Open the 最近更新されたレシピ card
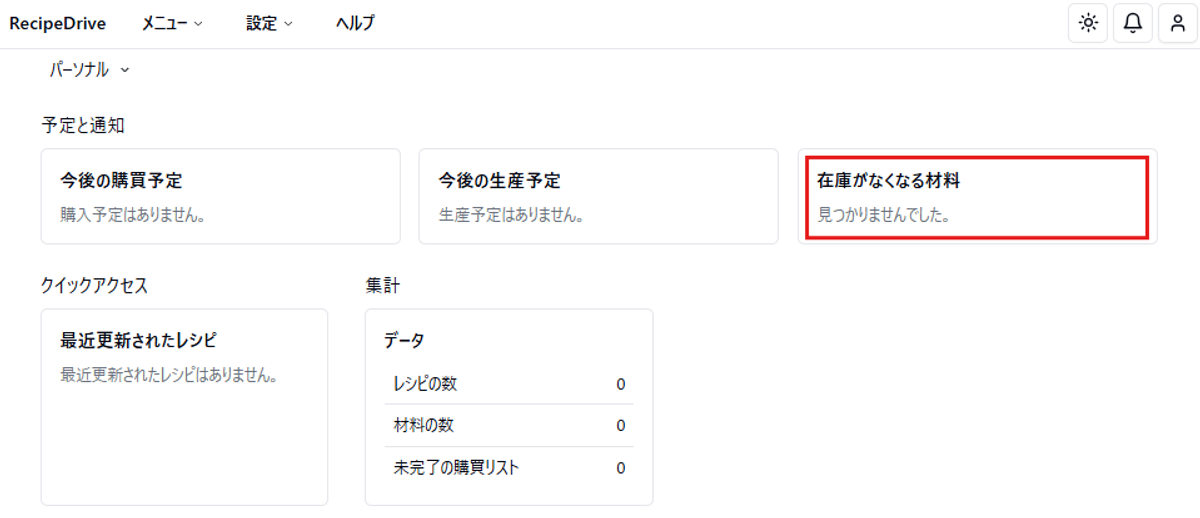Image resolution: width=1200 pixels, height=518 pixels. 184,407
